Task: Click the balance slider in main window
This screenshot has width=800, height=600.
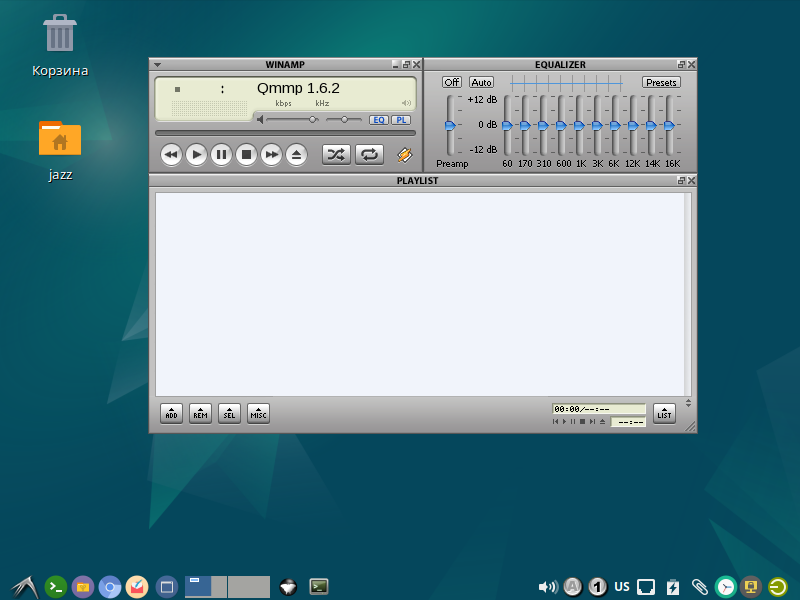Action: click(x=344, y=119)
